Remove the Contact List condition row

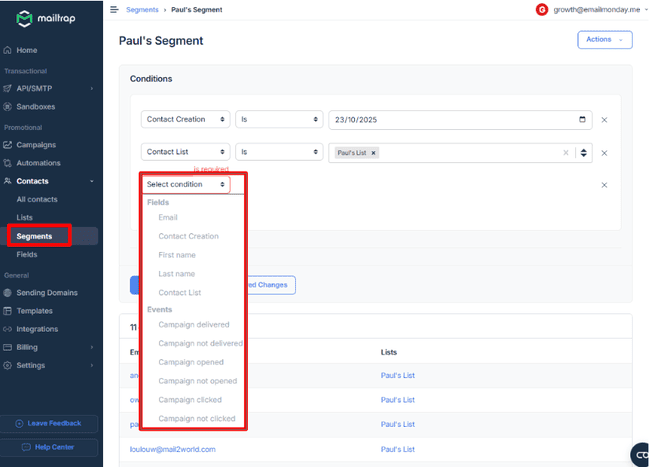point(604,153)
